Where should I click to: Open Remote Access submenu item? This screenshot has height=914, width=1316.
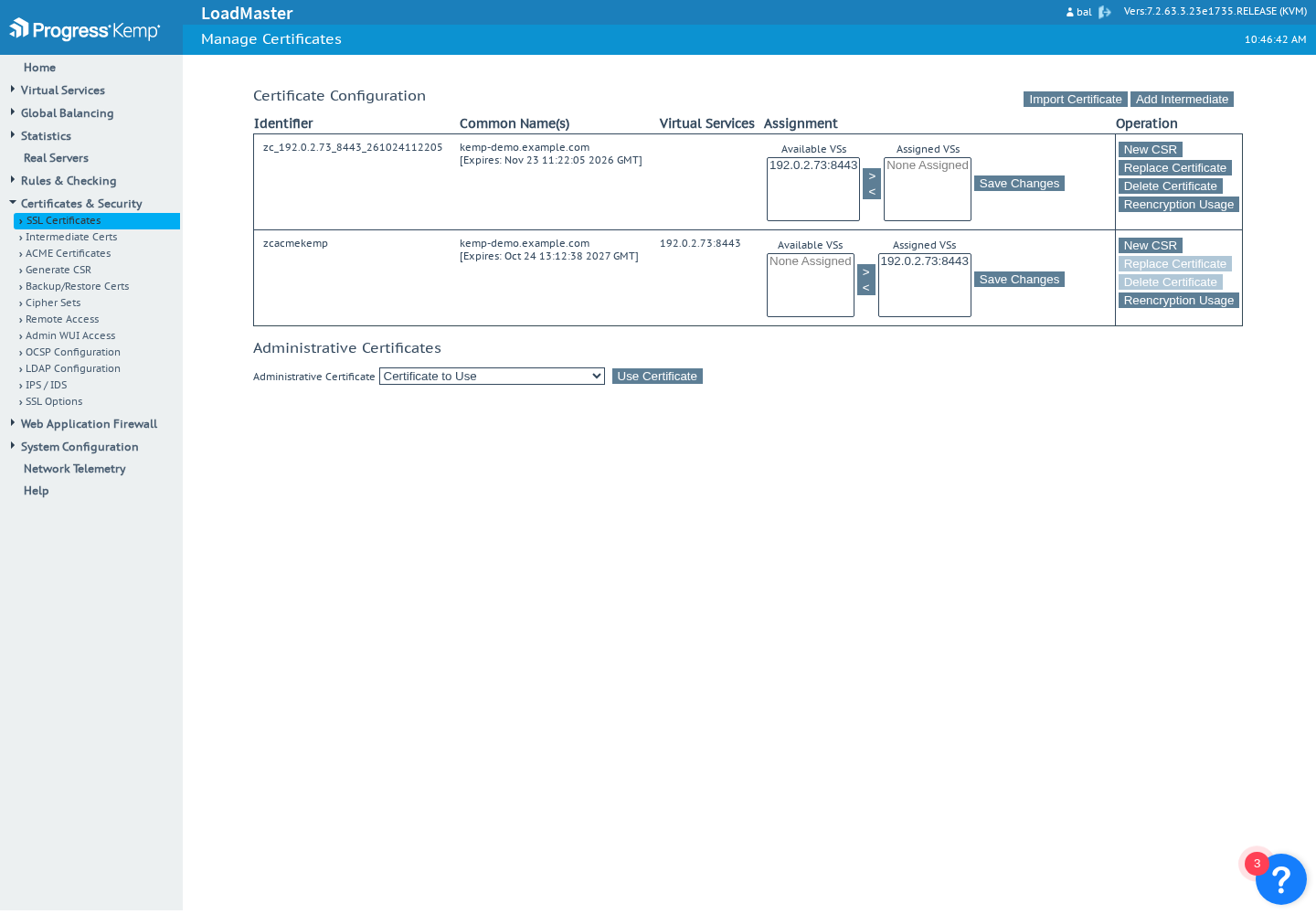(x=62, y=320)
